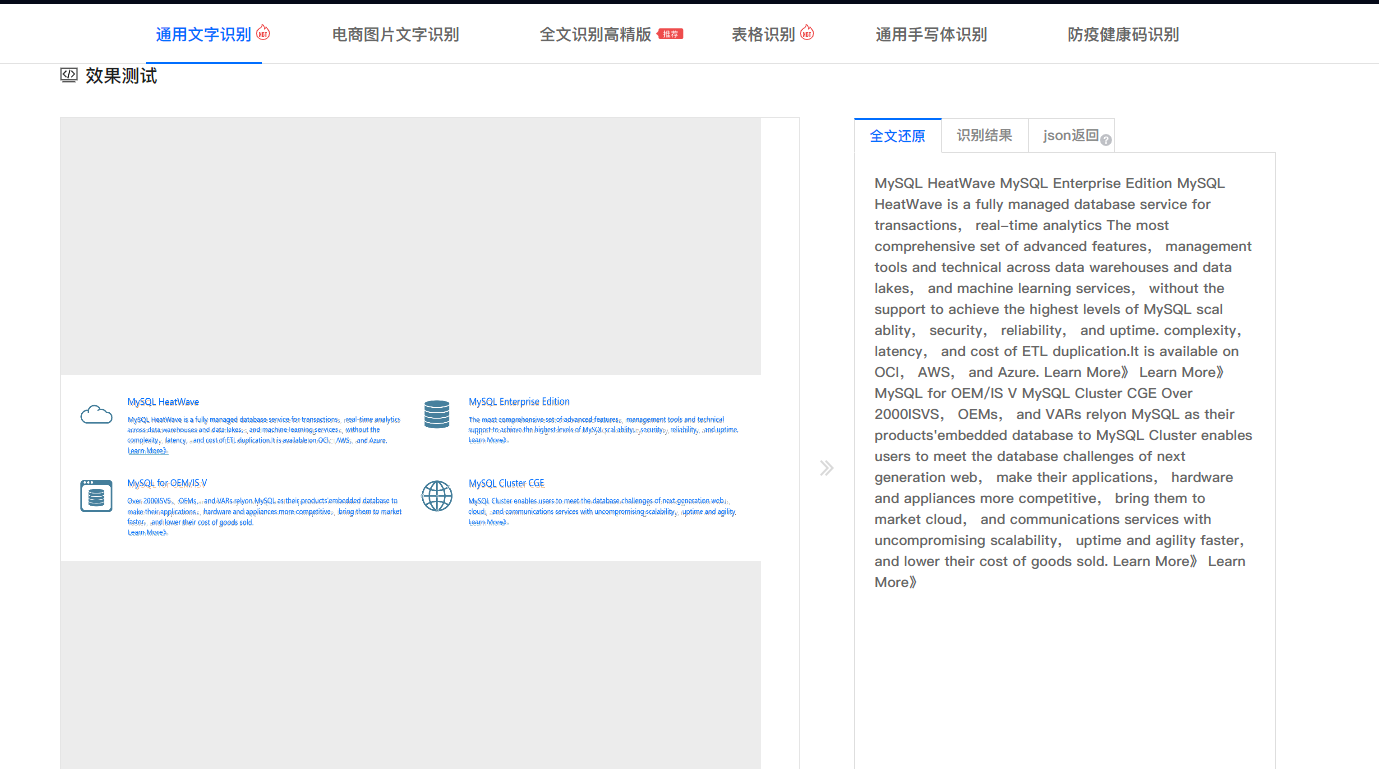This screenshot has width=1379, height=769.
Task: Click Learn More under MySQL for OEM/IS V
Action: (x=147, y=532)
